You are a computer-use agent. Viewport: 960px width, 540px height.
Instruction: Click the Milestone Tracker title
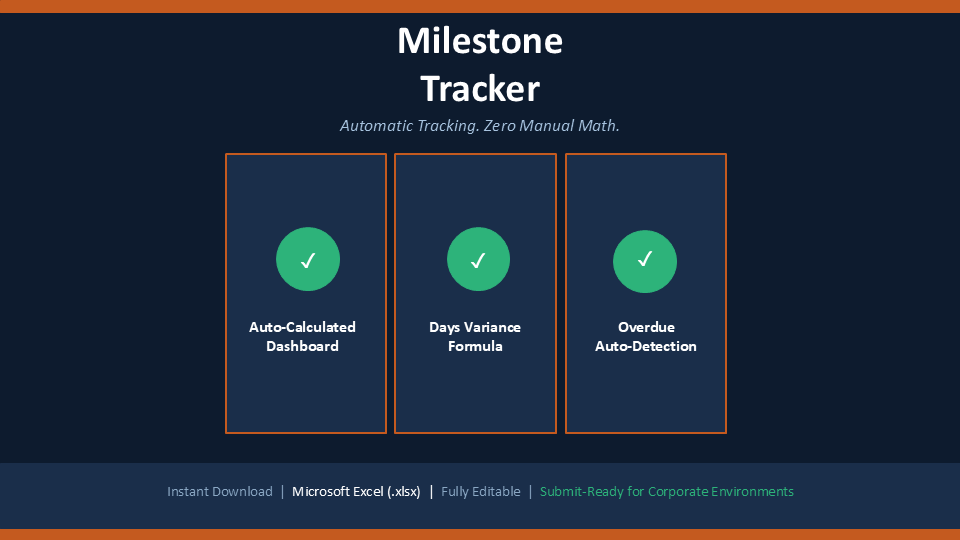(x=480, y=64)
